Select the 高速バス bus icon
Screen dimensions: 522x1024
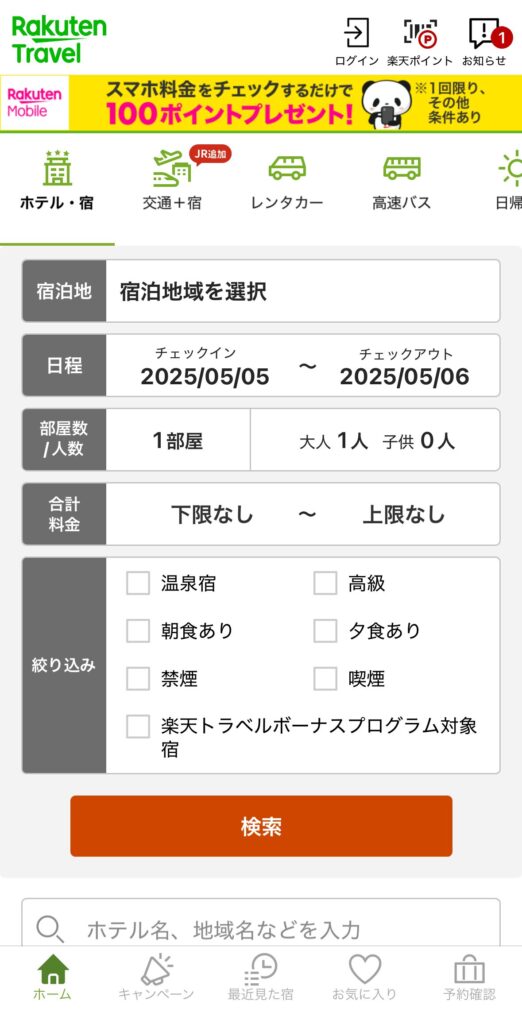(402, 168)
